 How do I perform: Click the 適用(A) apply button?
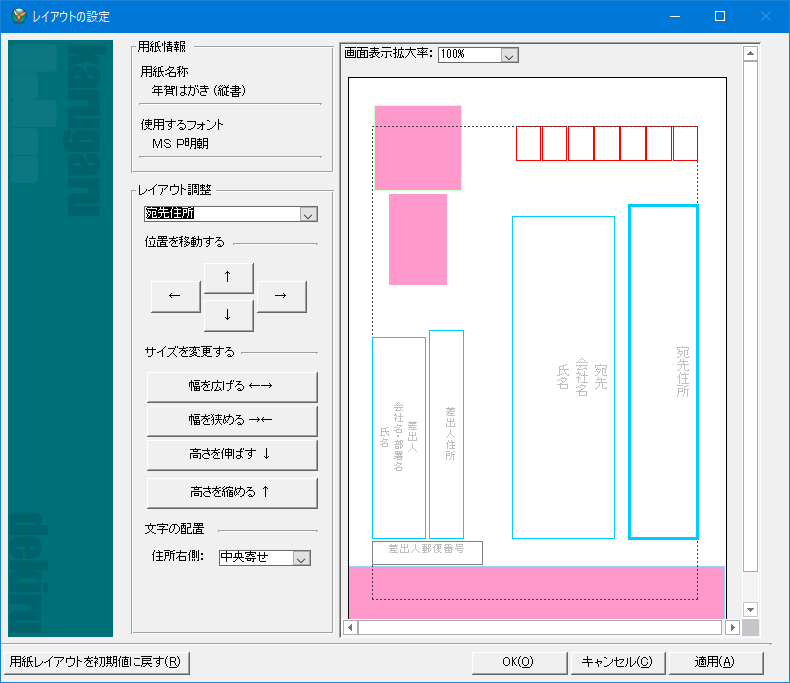point(715,662)
